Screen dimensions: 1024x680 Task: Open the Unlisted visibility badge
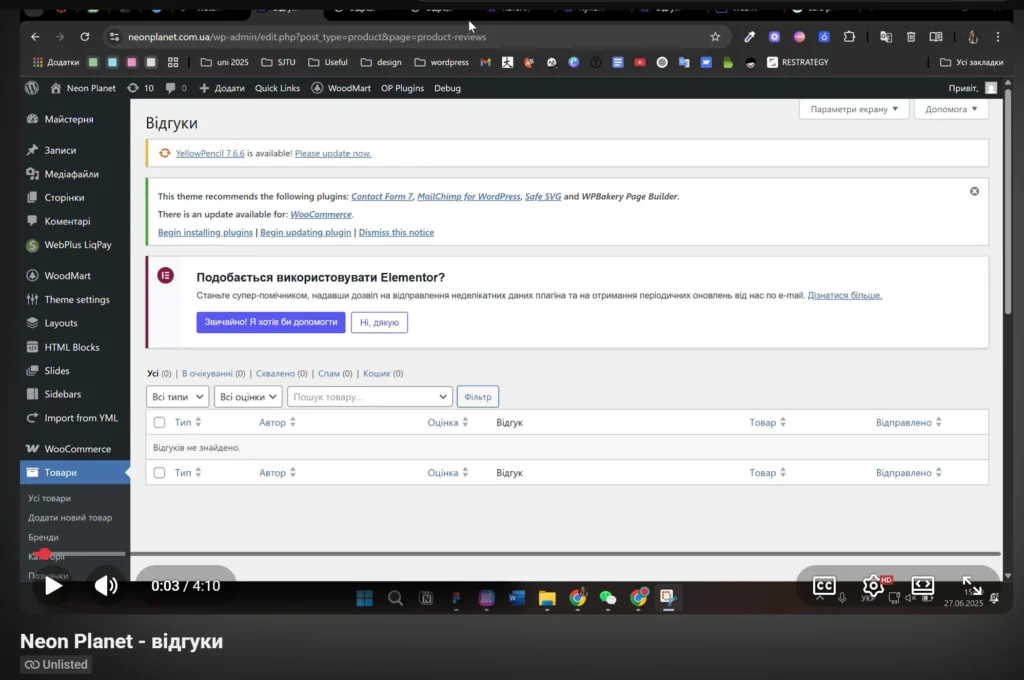[x=56, y=664]
